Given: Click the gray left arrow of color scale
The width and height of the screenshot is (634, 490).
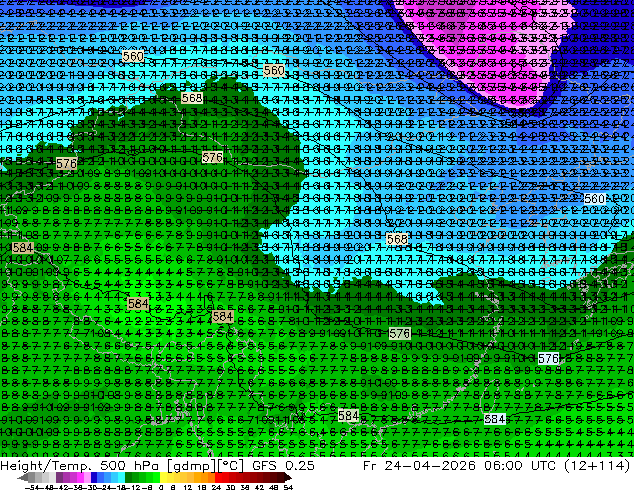Looking at the screenshot, I should [x=23, y=477].
